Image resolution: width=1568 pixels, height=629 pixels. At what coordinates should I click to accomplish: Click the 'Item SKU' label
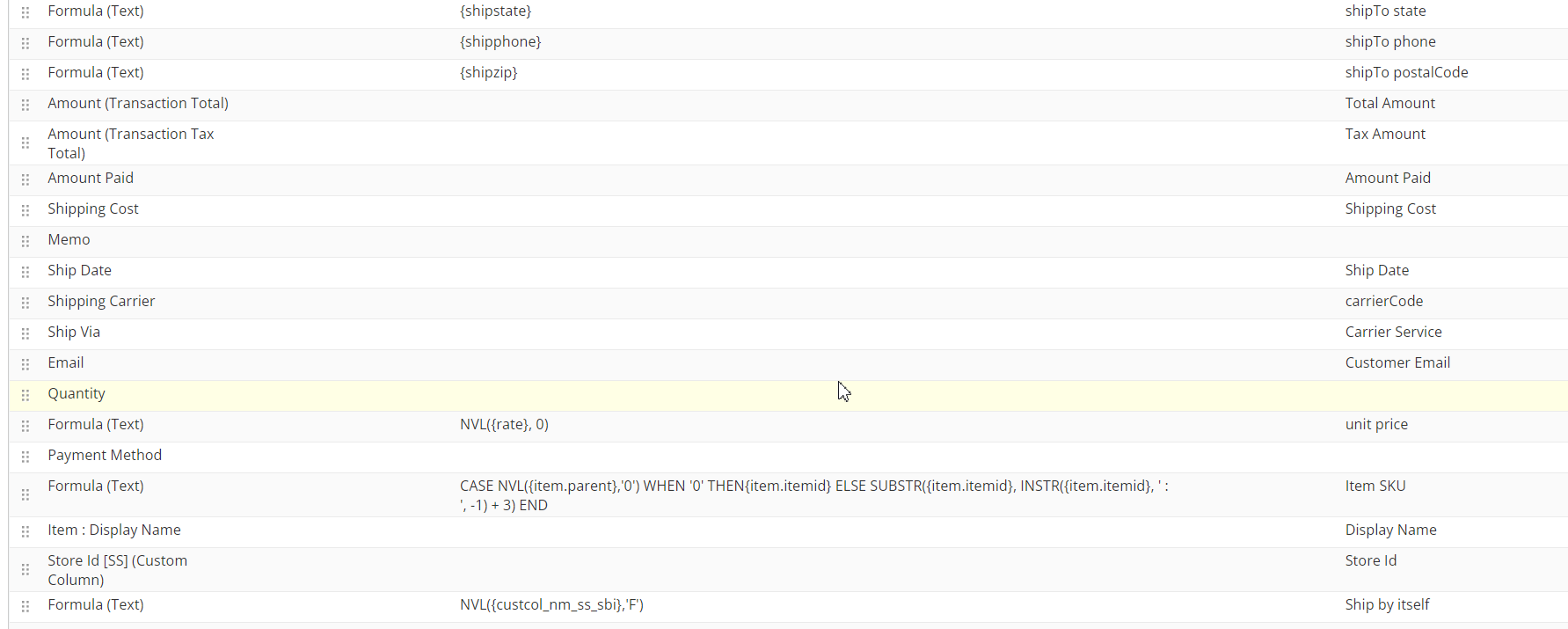tap(1375, 486)
